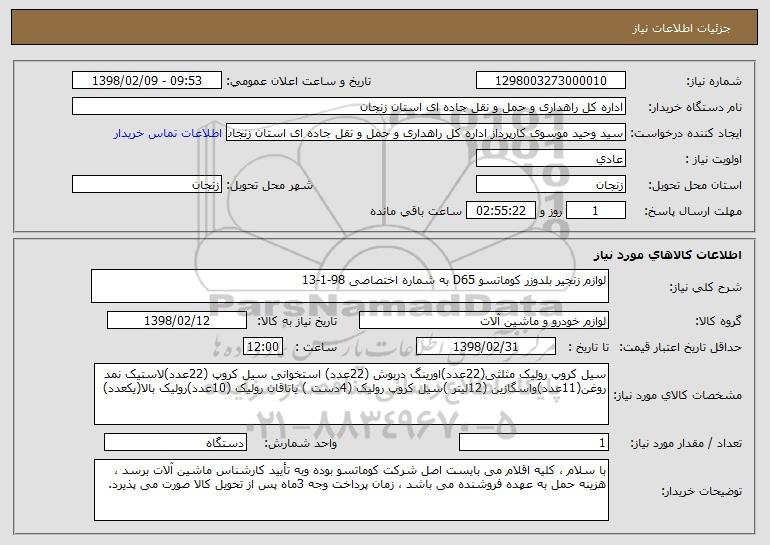
Task: Click the تاریخ نیاز به کالا label
Action: point(297,321)
